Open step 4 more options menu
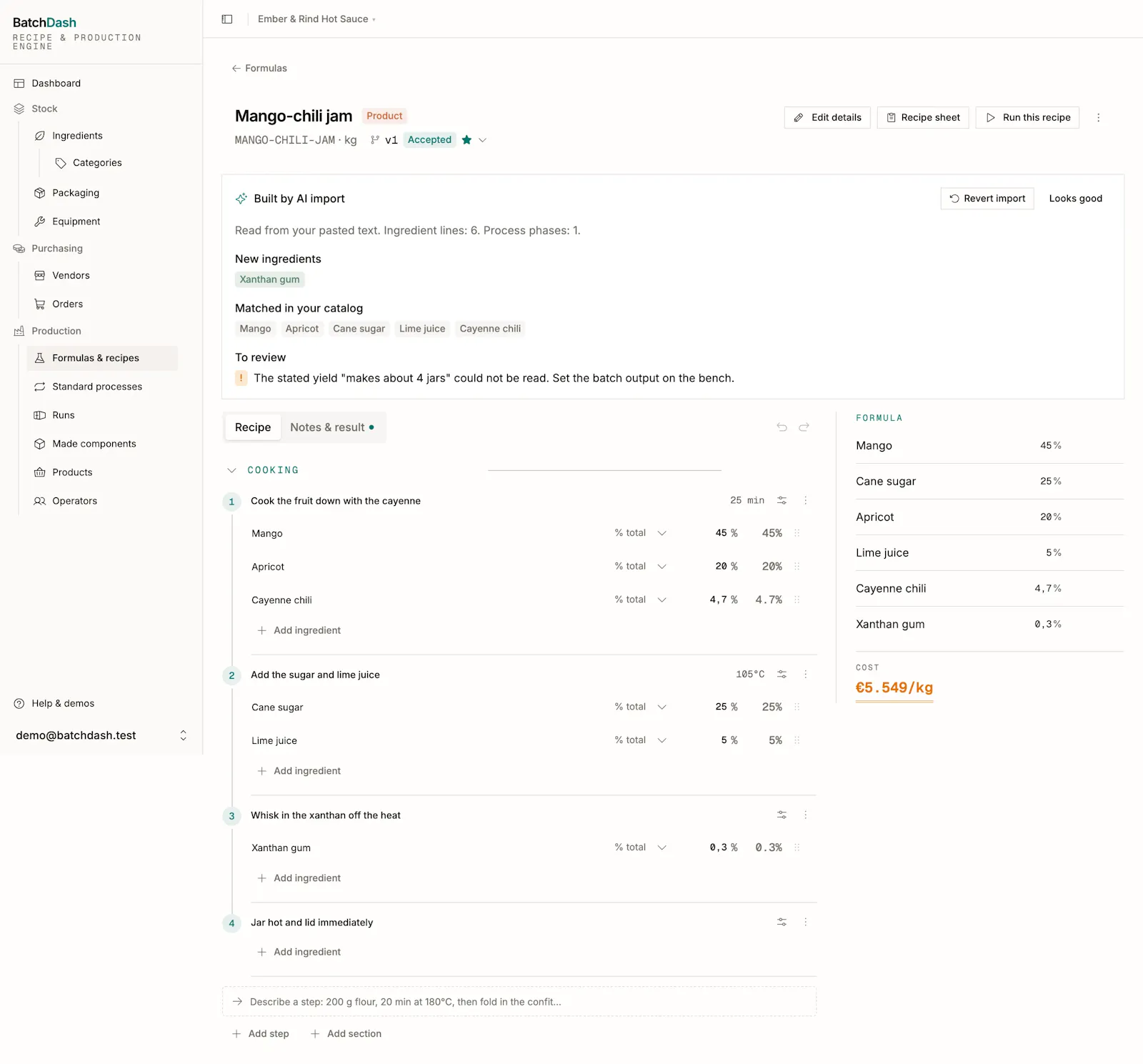Viewport: 1143px width, 1064px height. 806,923
